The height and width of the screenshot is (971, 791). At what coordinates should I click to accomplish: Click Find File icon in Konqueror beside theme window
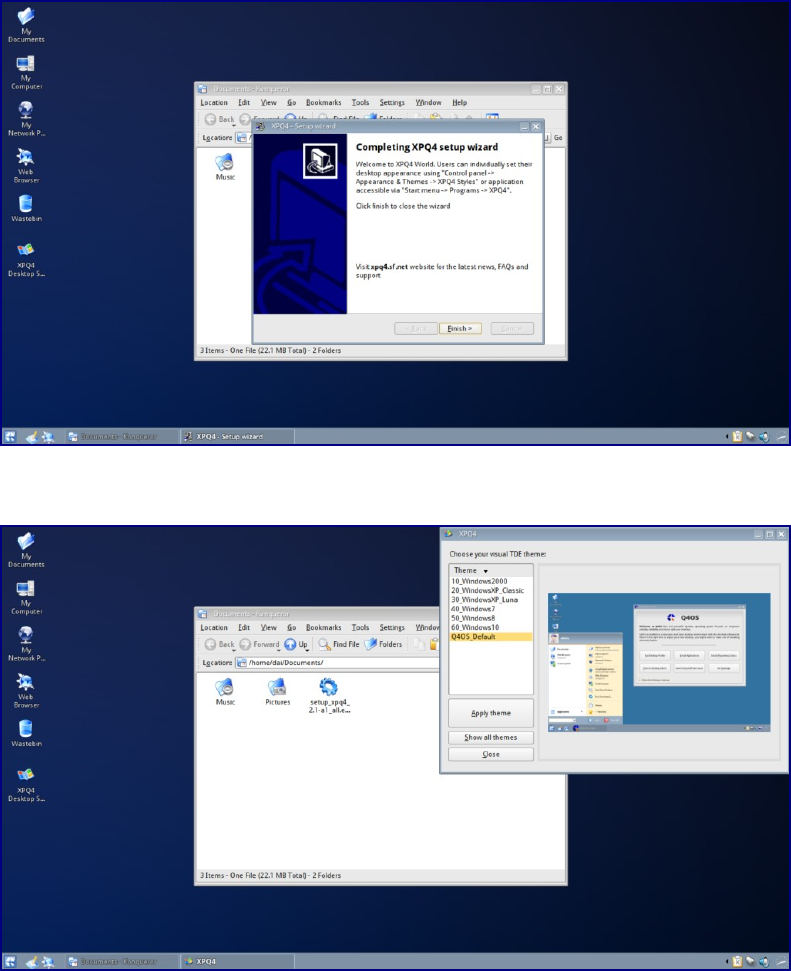pos(324,644)
